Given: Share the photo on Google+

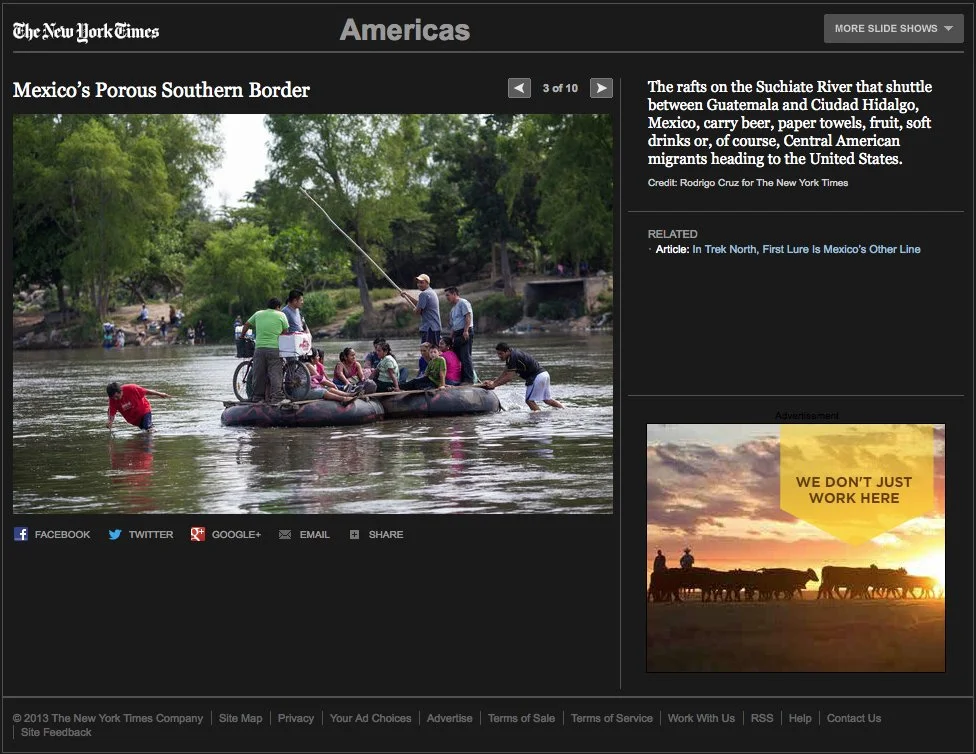Looking at the screenshot, I should (x=225, y=534).
